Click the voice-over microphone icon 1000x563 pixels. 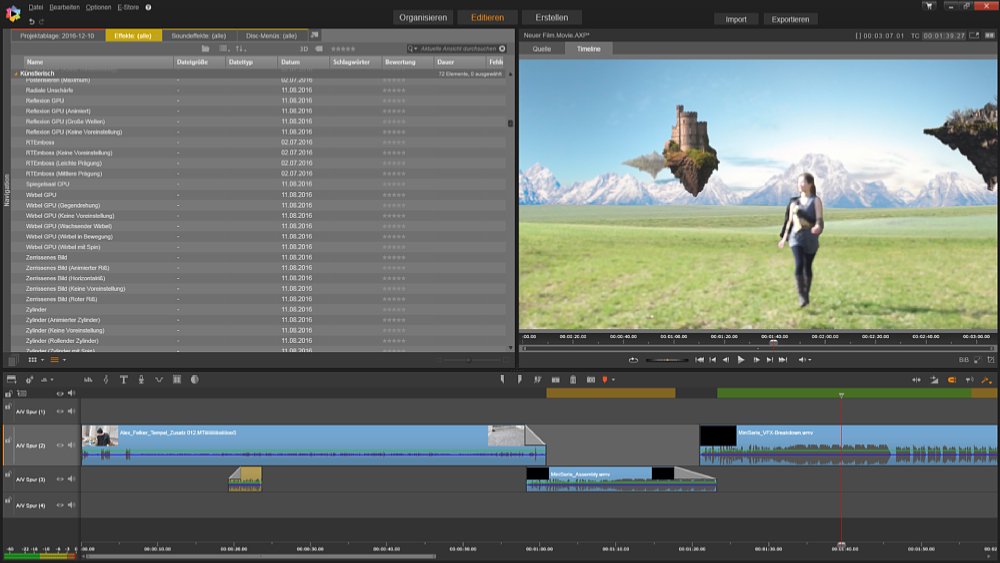pos(141,380)
